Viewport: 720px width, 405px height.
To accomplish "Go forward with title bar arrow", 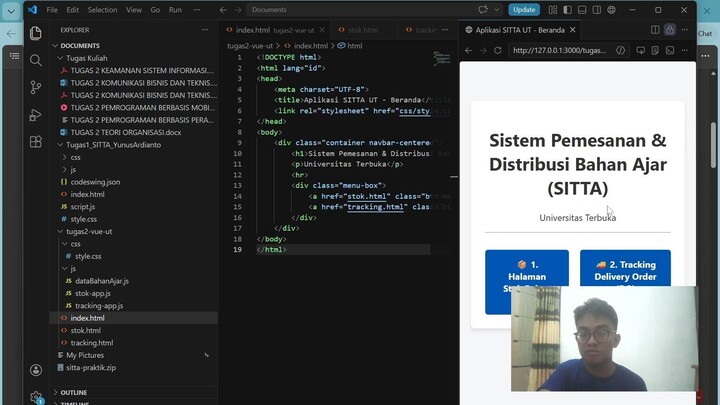I will pyautogui.click(x=238, y=10).
